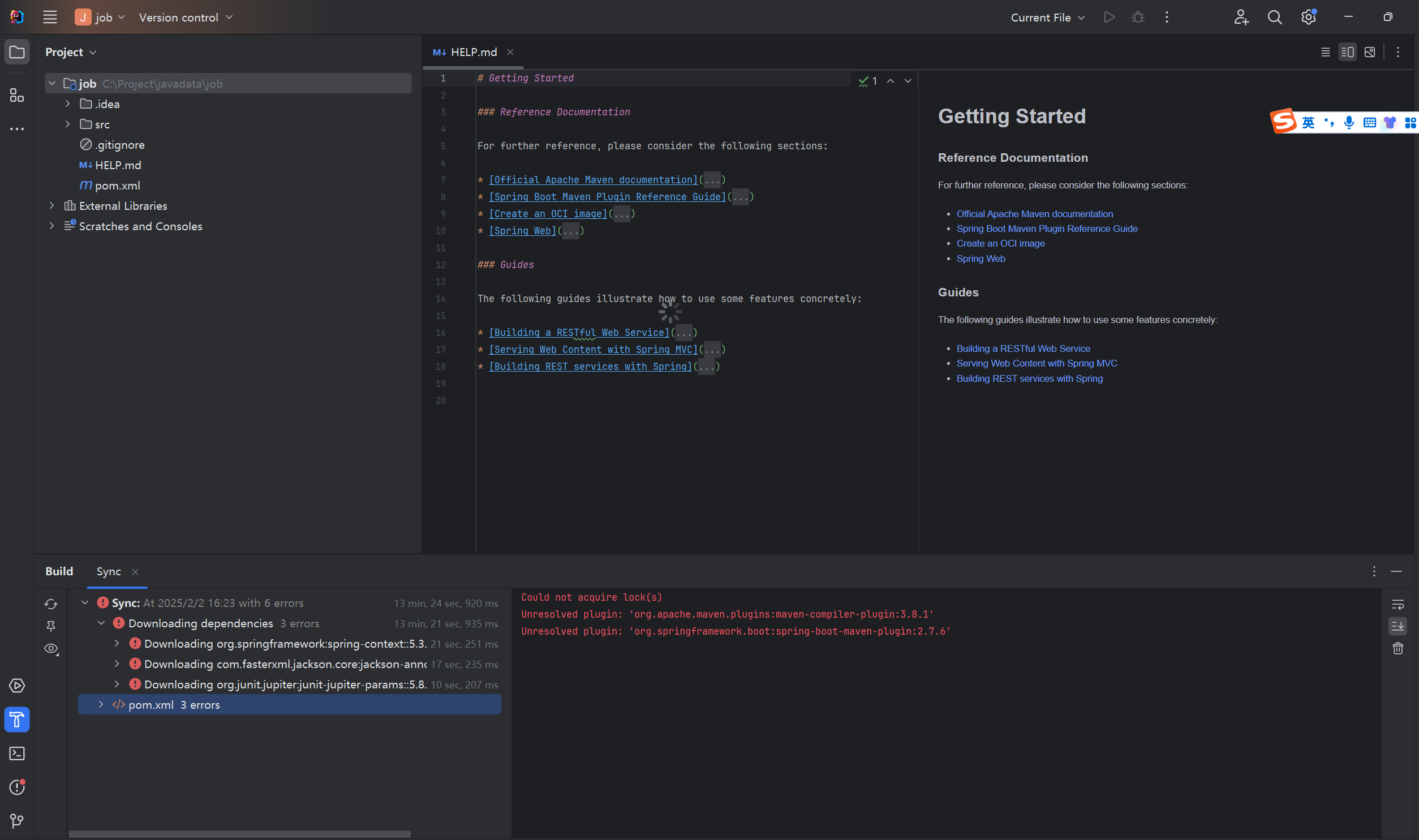Close the Sync tab
The width and height of the screenshot is (1419, 840).
135,572
